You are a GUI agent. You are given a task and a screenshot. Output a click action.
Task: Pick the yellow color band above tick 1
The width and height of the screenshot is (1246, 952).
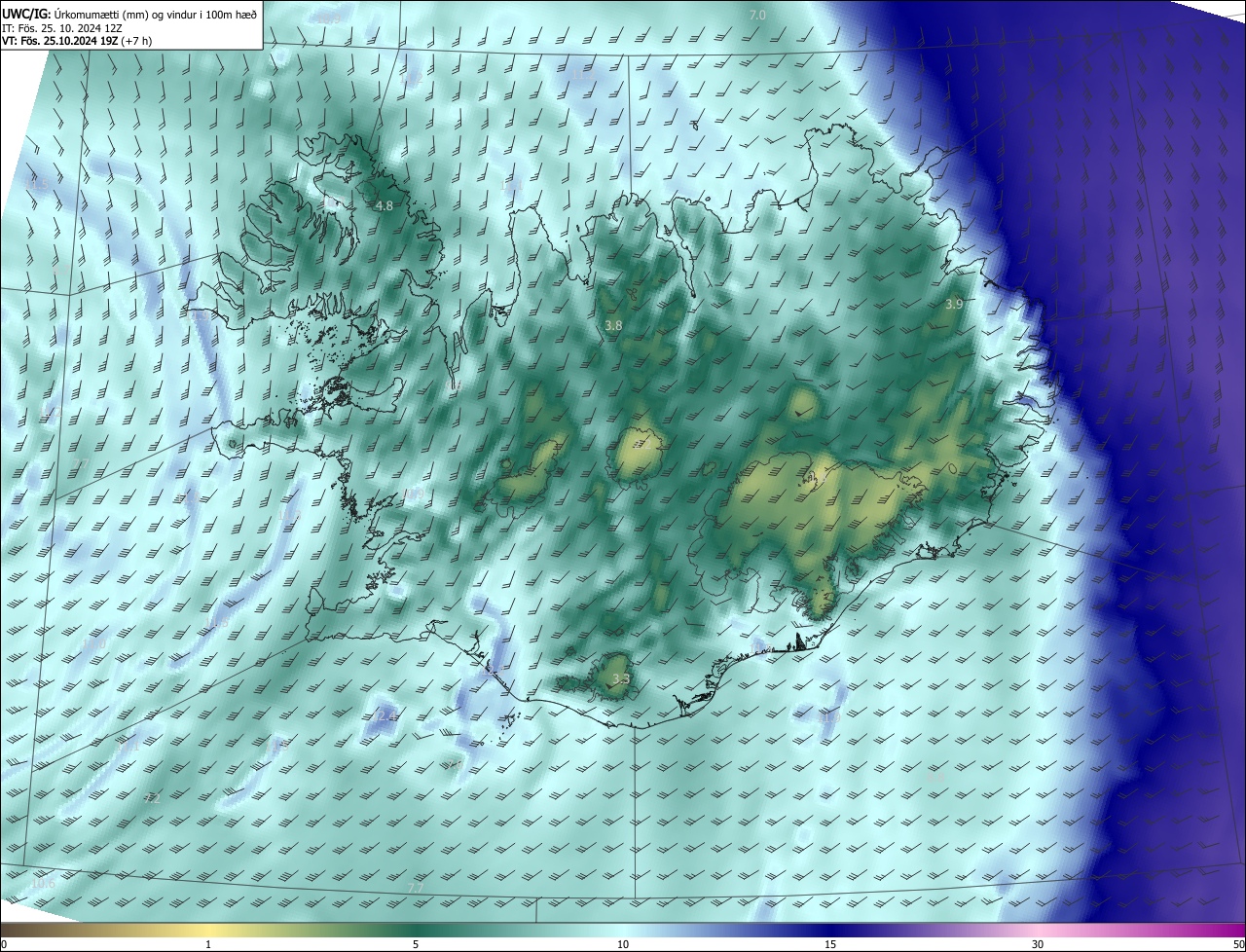point(208,930)
